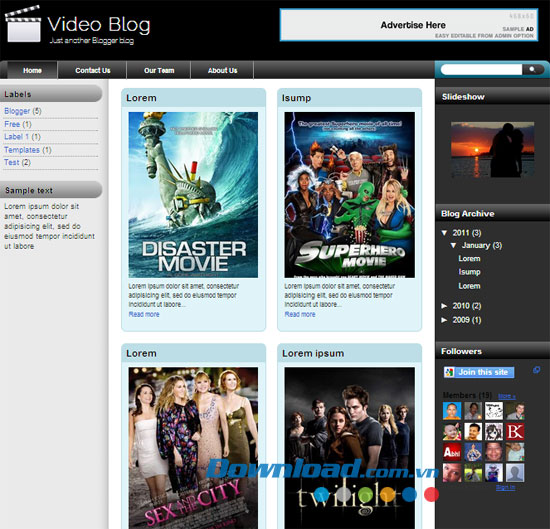Open Isump in the Blog Archive list
Image resolution: width=550 pixels, height=529 pixels.
[469, 272]
